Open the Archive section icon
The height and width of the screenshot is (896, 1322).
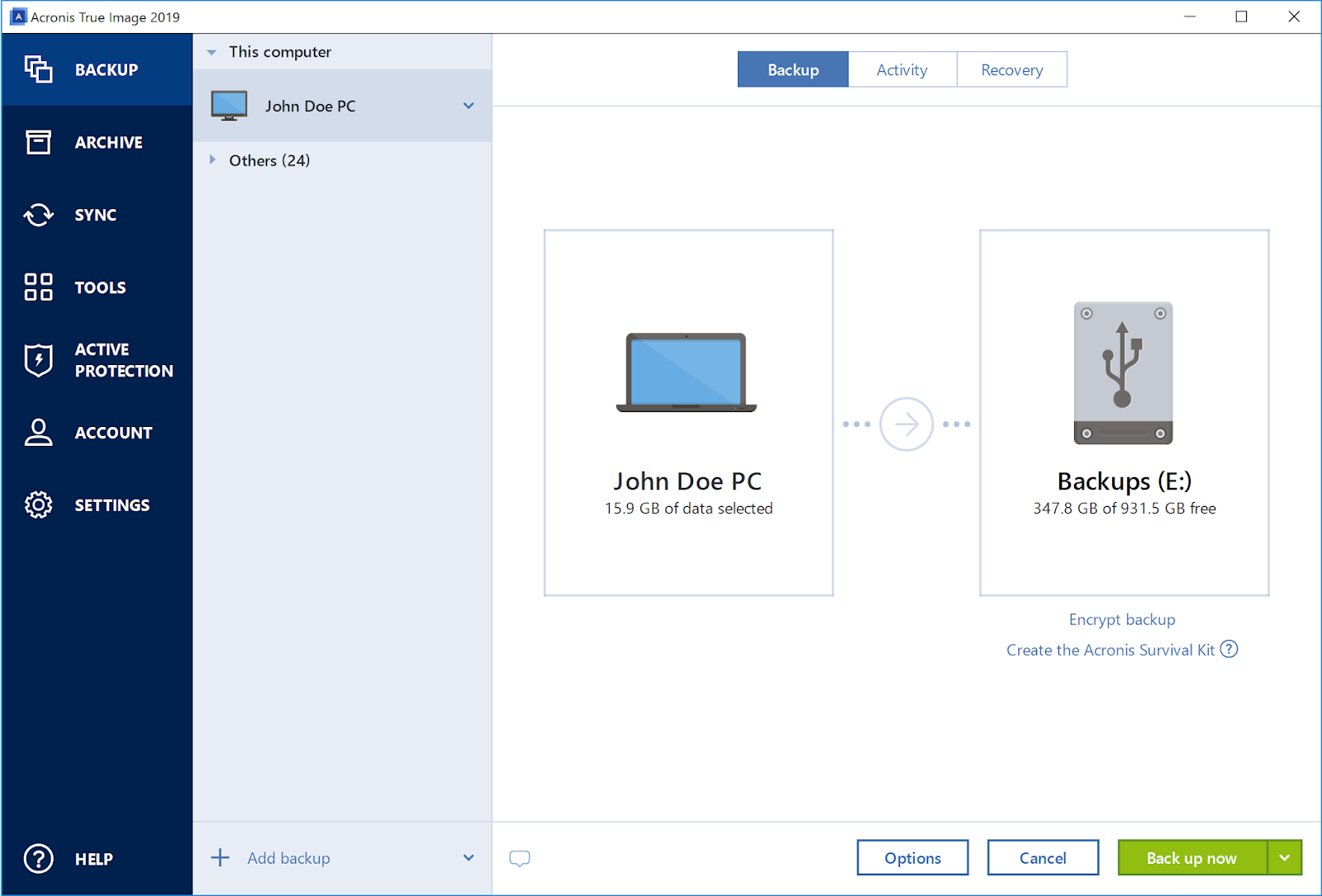[38, 142]
